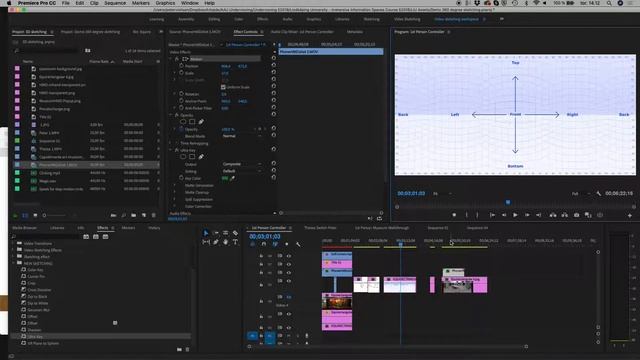Toggle animation stopwatch for Rotation
Viewport: 640px width, 360px height.
click(x=181, y=94)
